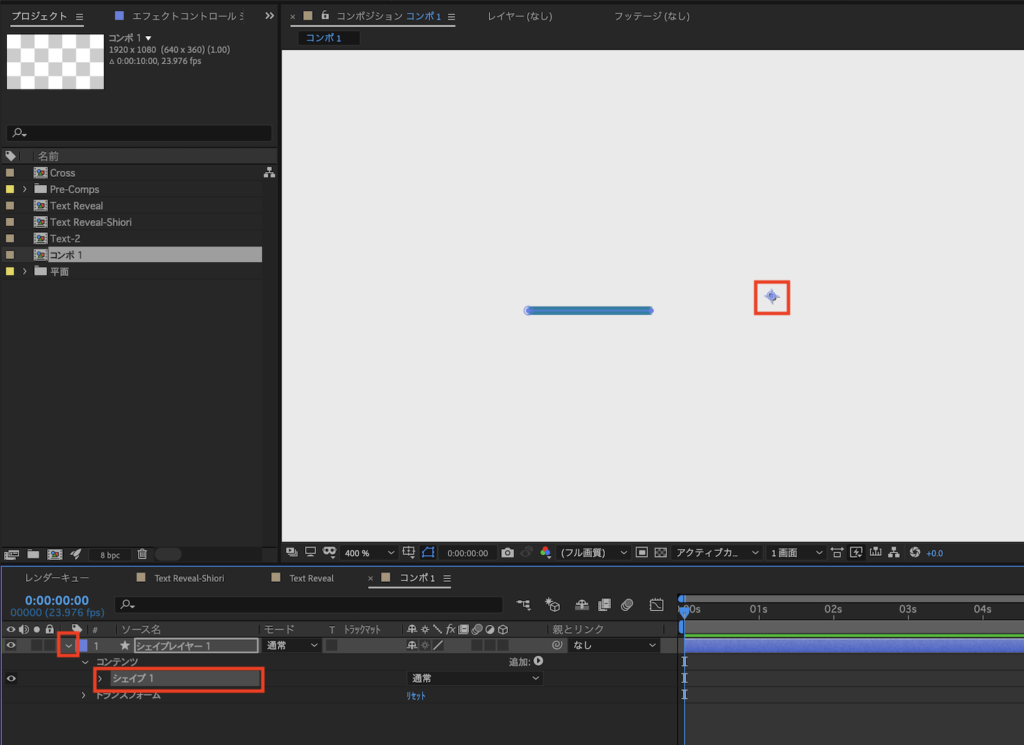
Task: Open the レンダーキュー tab
Action: (x=57, y=578)
